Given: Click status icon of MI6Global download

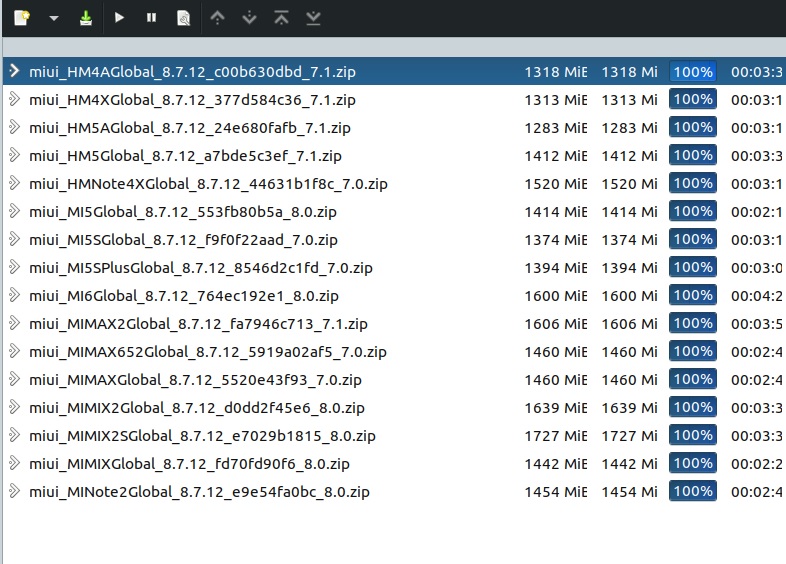Looking at the screenshot, I should [15, 296].
